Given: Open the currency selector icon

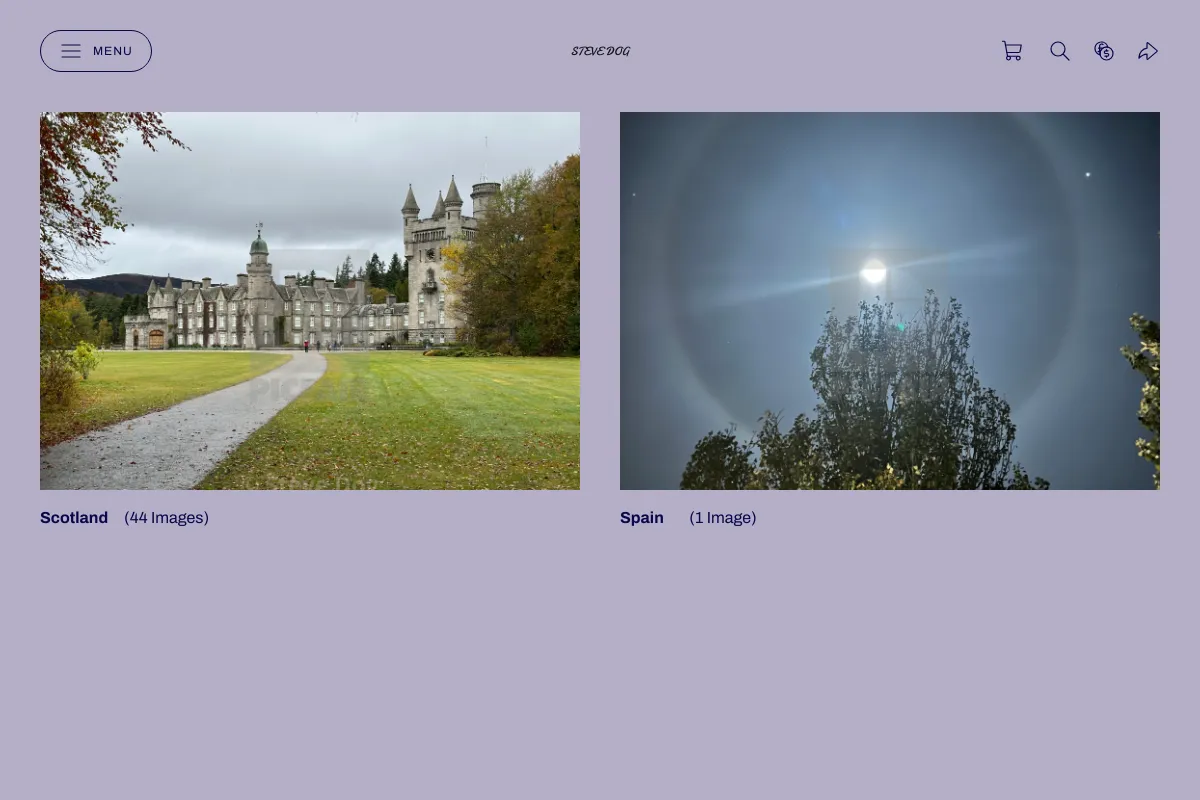Looking at the screenshot, I should 1104,51.
